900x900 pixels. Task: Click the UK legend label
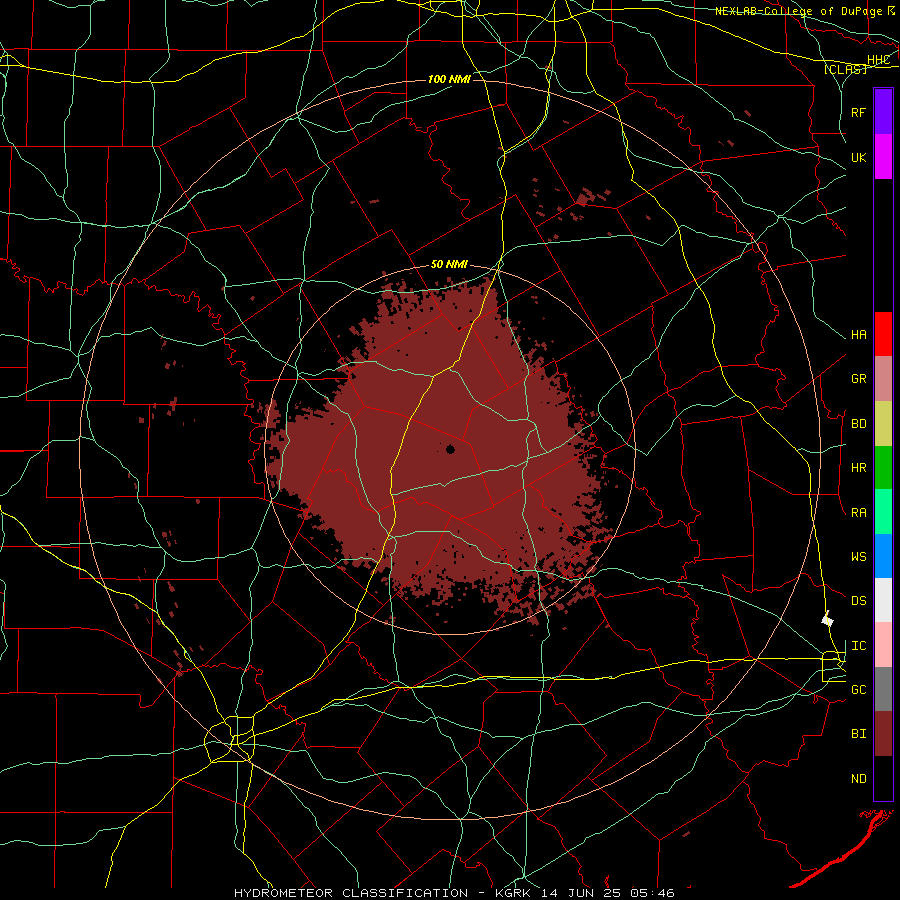(858, 157)
